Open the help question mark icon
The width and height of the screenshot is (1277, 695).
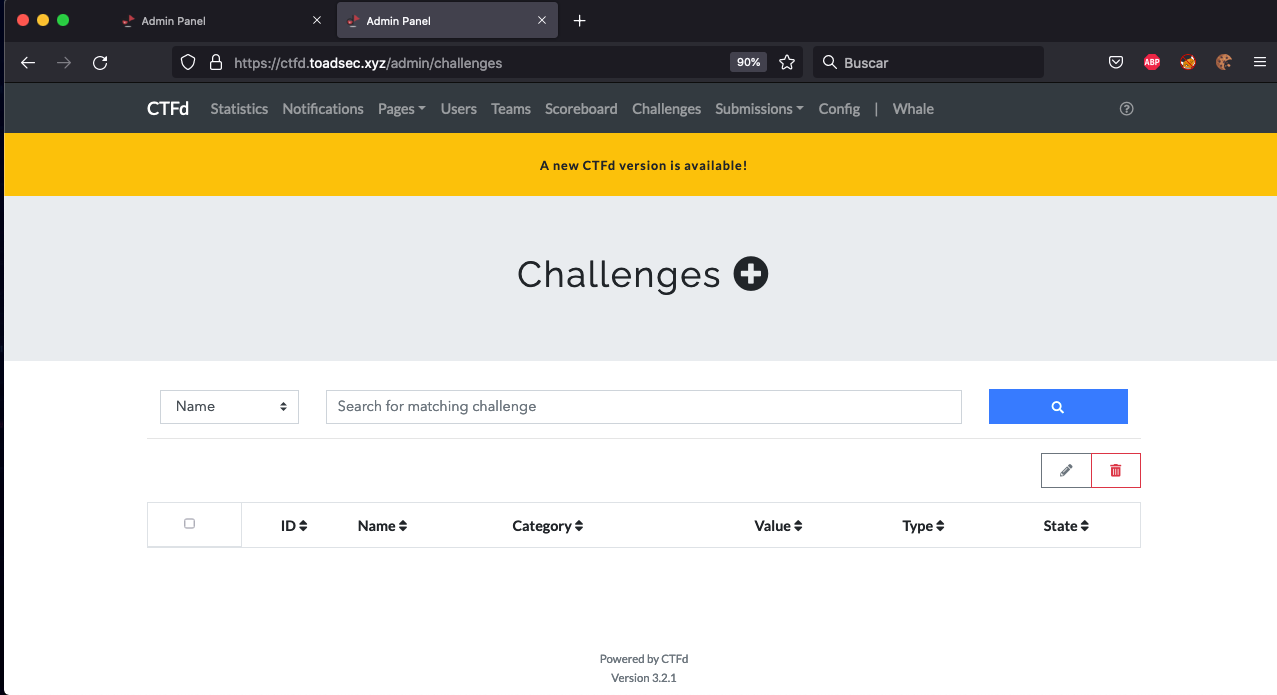(1127, 109)
